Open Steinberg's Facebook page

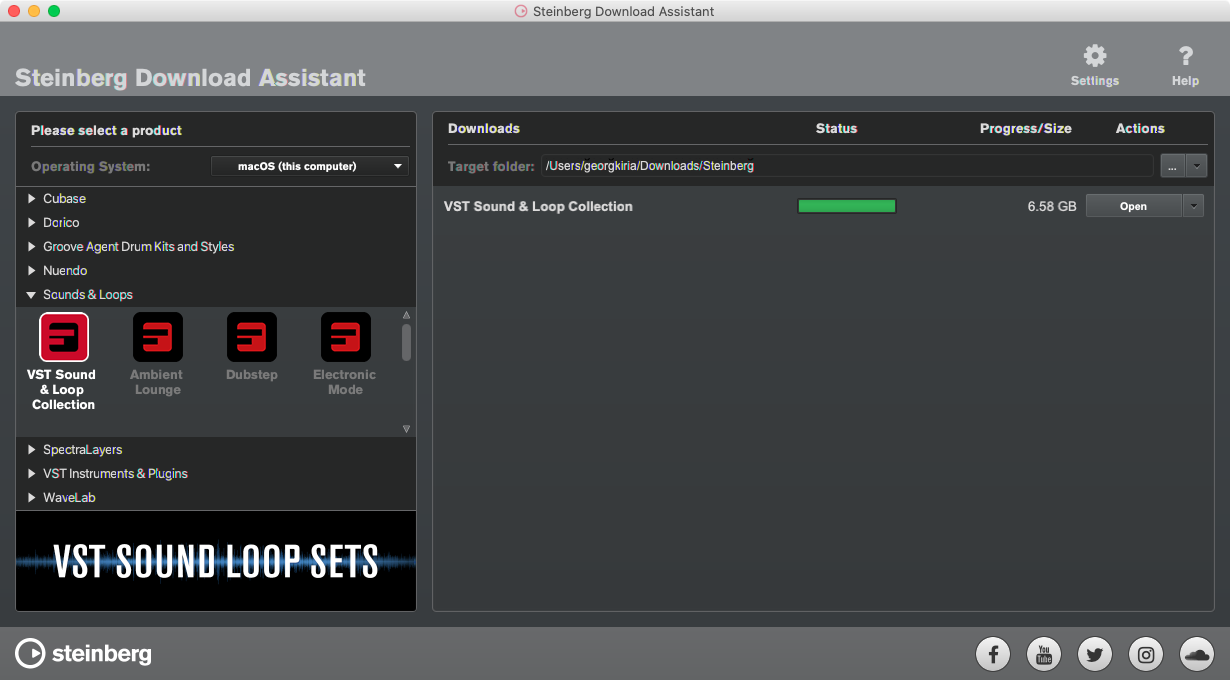tap(992, 654)
